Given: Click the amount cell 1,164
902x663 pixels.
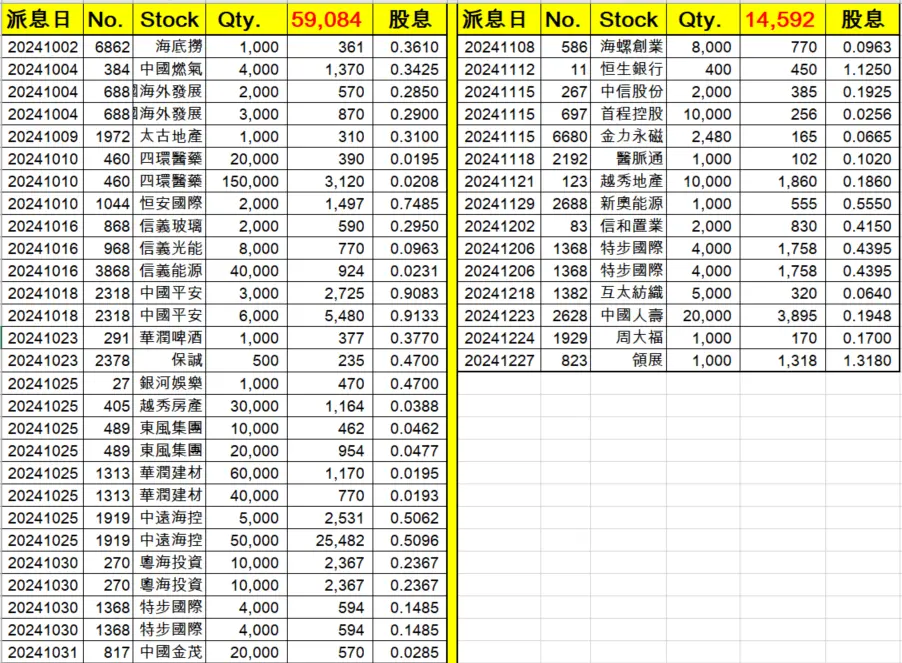Looking at the screenshot, I should pos(330,406).
